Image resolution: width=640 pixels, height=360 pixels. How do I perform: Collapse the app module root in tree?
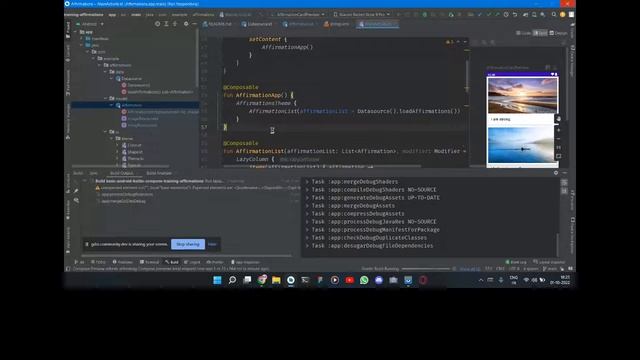click(76, 32)
